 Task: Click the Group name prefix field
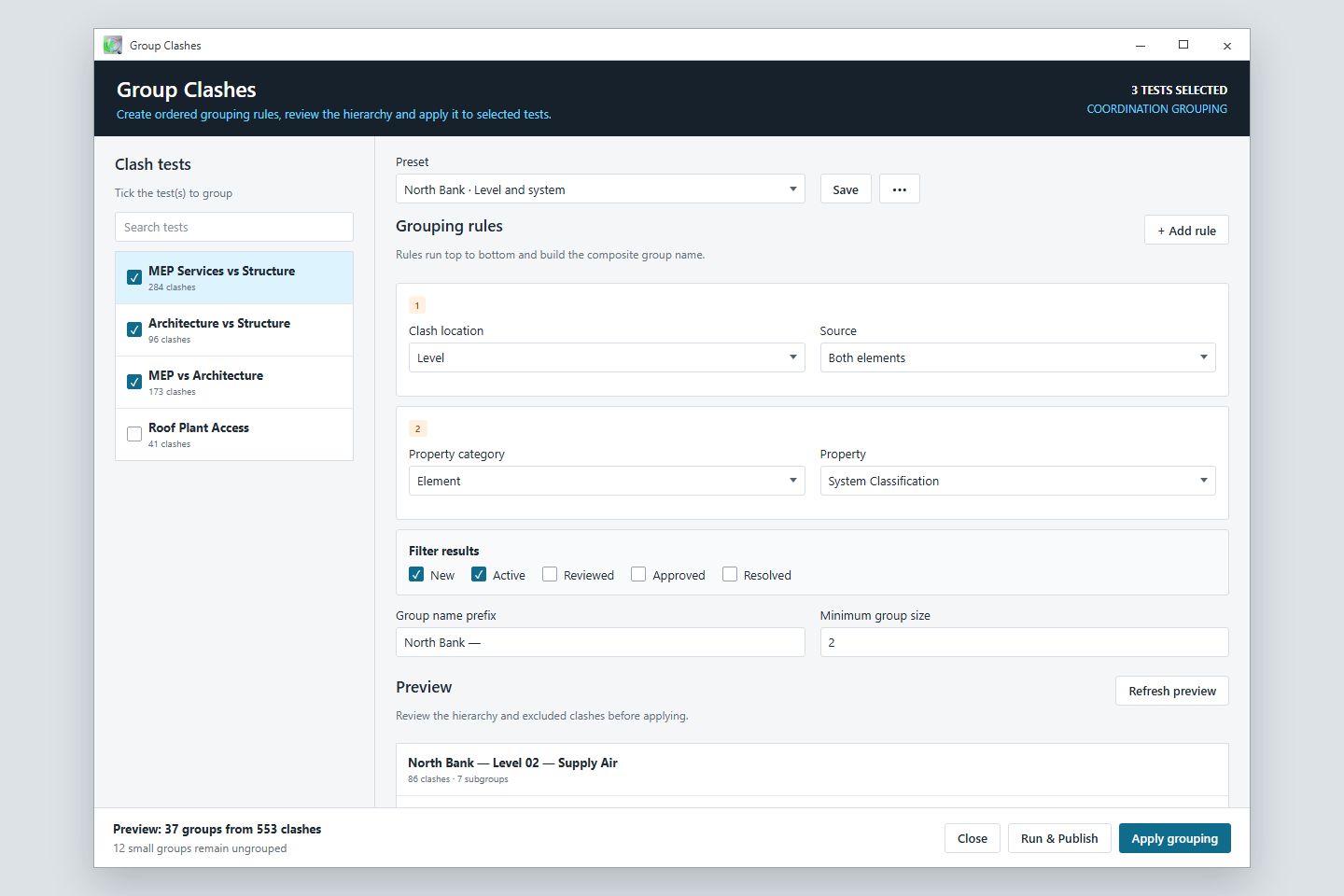[x=600, y=642]
